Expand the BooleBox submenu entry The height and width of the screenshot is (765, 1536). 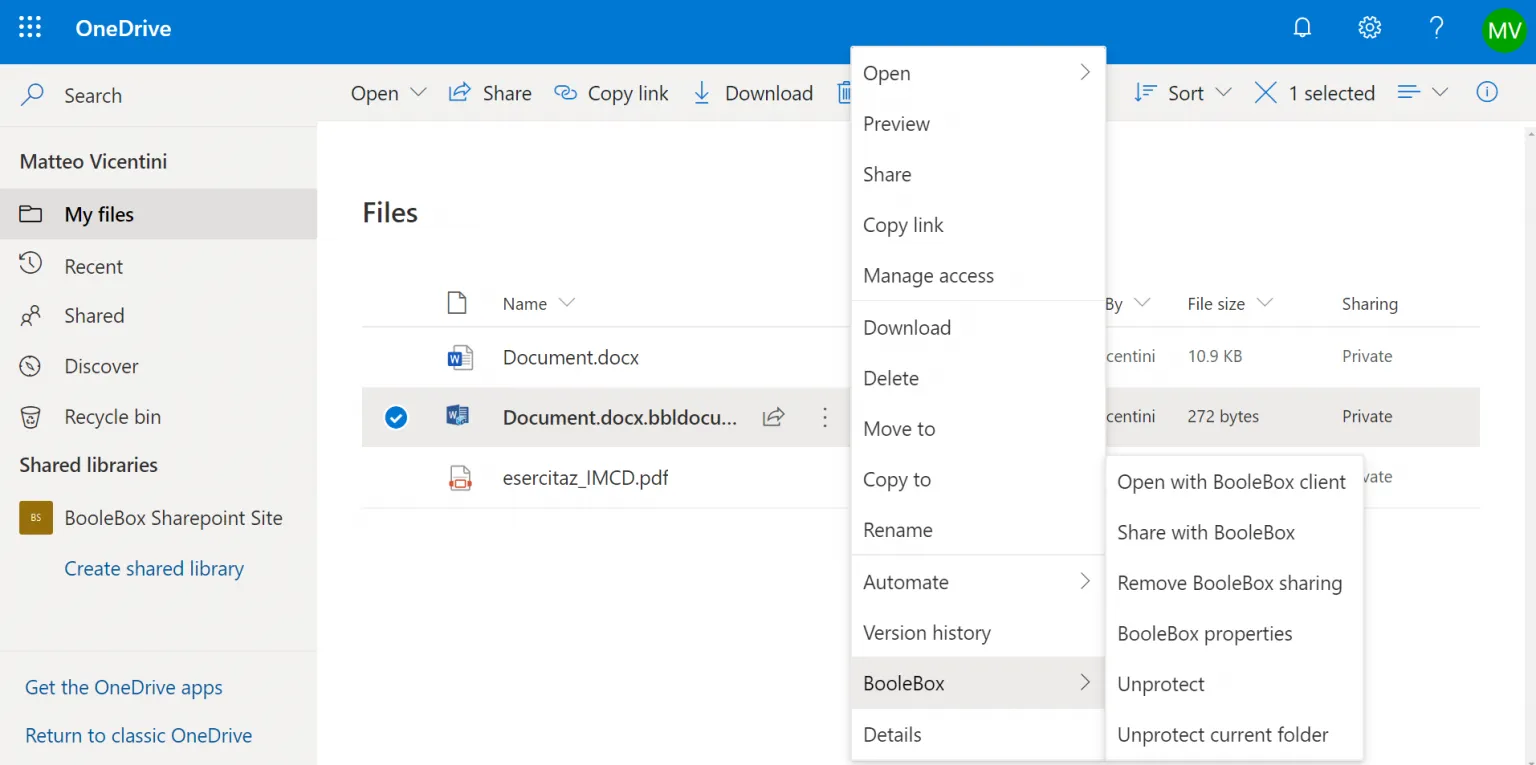coord(978,683)
